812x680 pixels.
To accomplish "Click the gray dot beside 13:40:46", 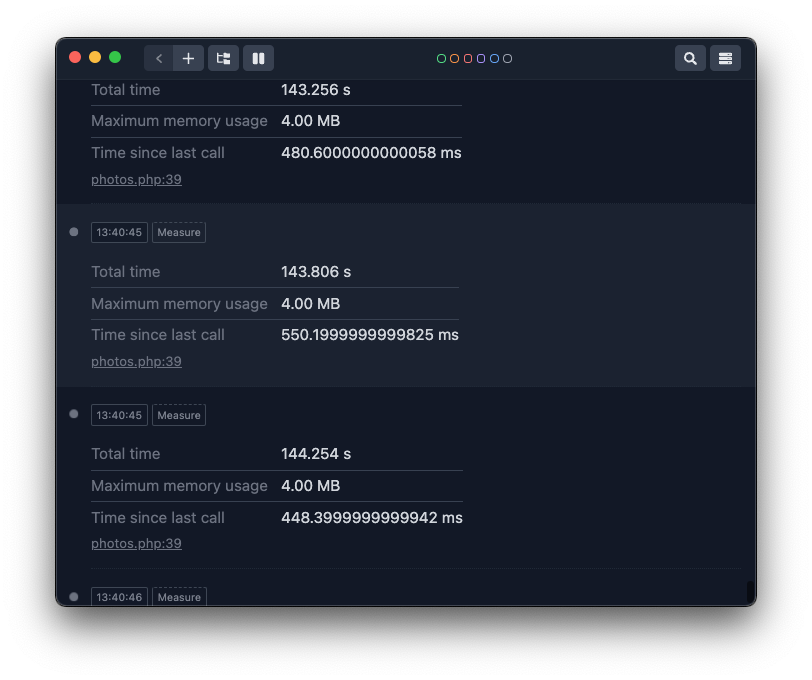I will tap(74, 597).
